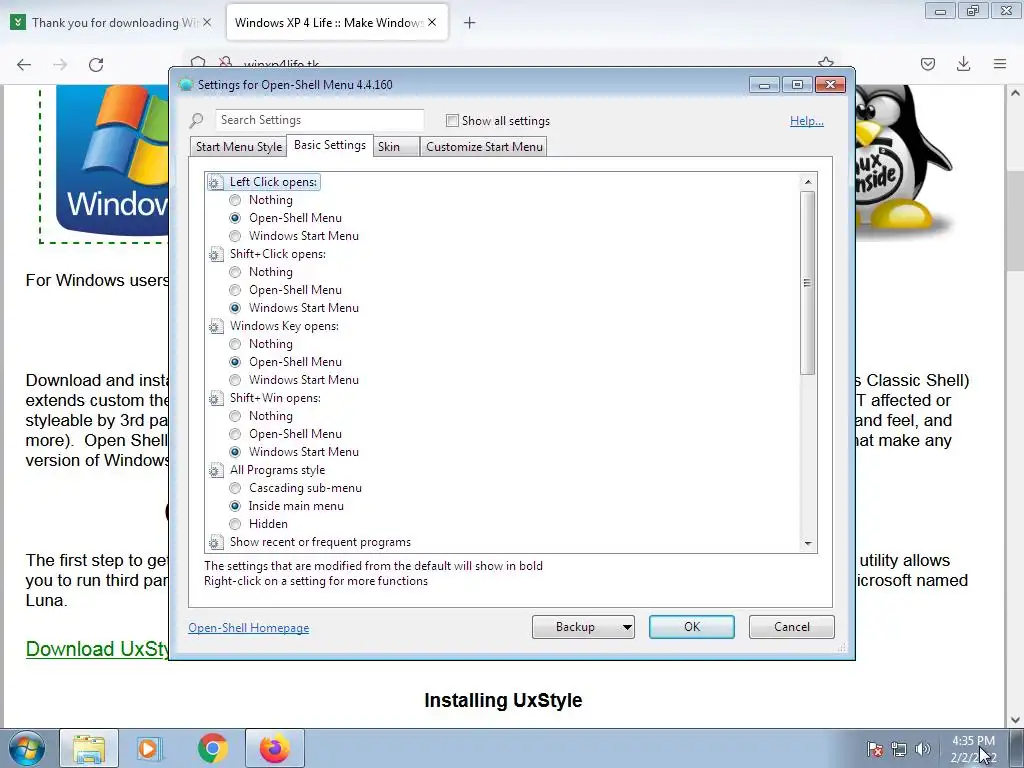The image size is (1024, 768).
Task: Confirm settings with OK button
Action: (692, 627)
